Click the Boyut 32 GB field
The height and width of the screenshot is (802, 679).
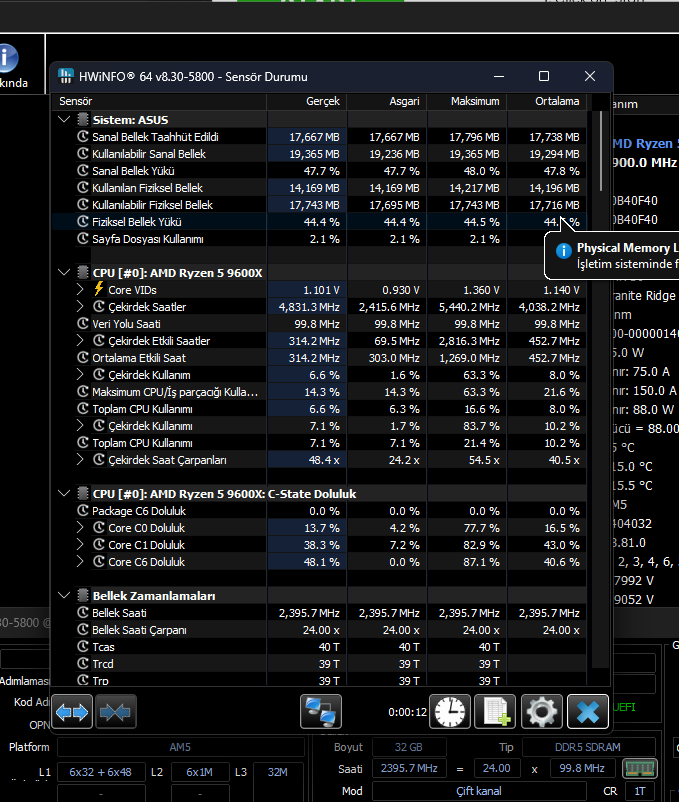[409, 747]
